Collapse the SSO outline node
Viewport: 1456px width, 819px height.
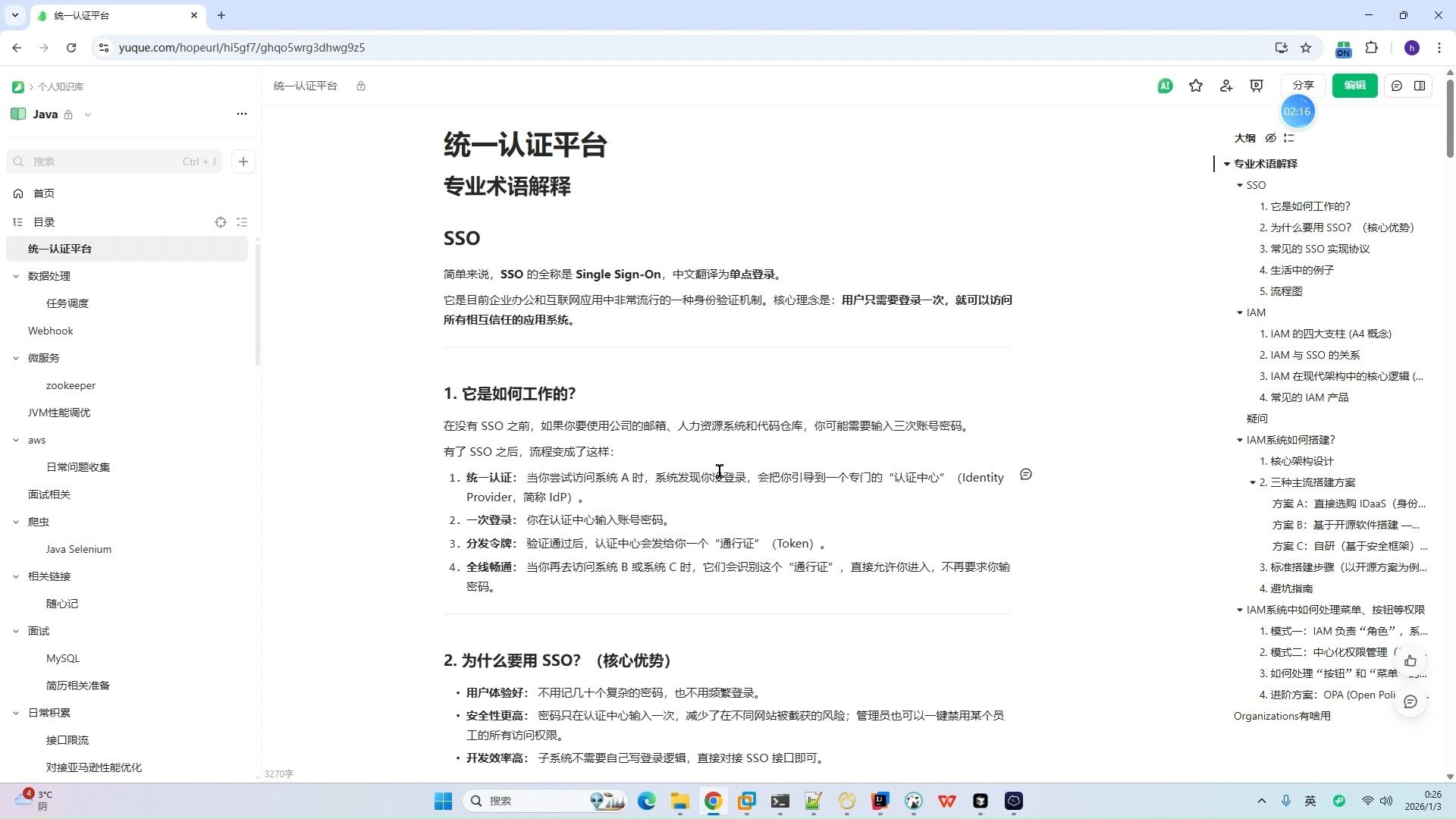1240,185
